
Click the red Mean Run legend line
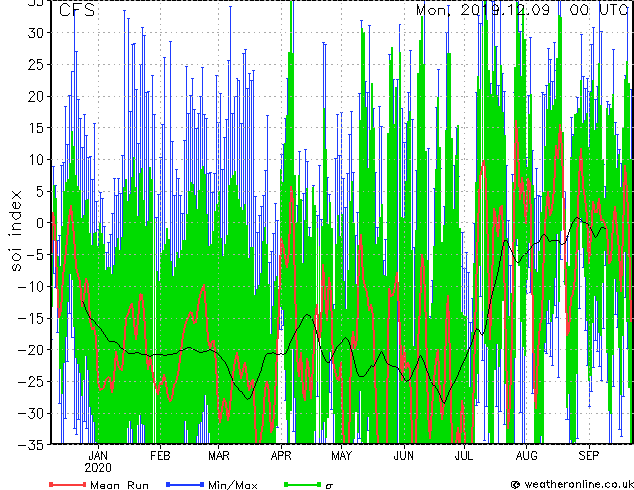point(67,484)
